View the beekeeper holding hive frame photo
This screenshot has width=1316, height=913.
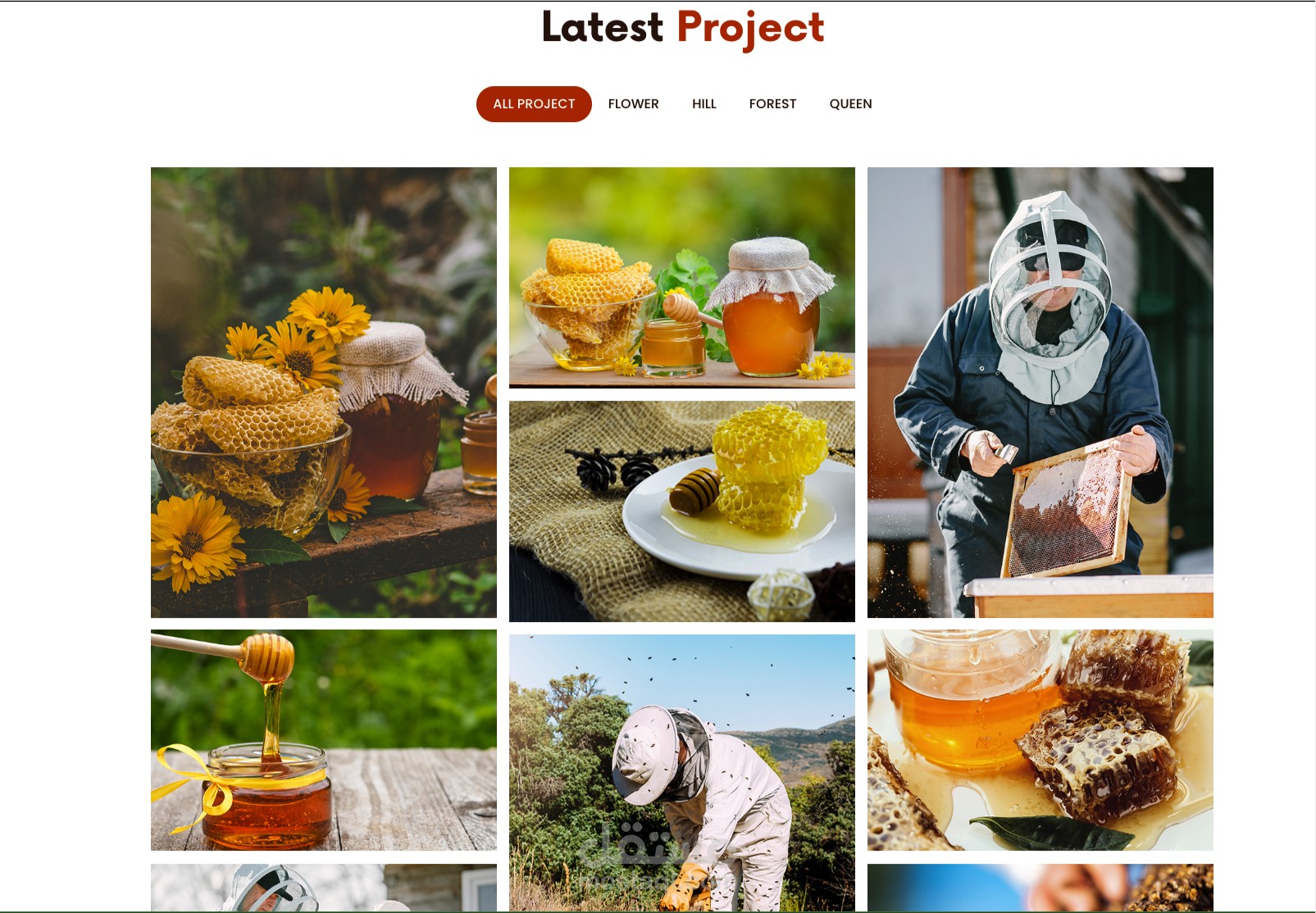pos(1041,393)
